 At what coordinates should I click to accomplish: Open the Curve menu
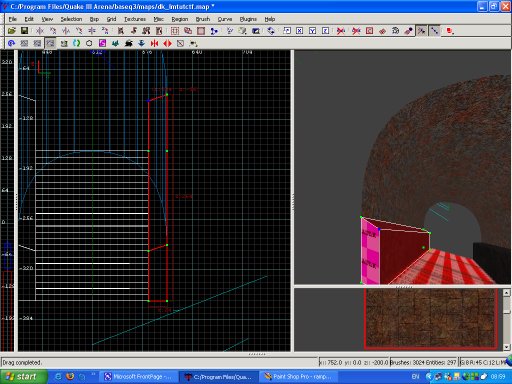click(225, 19)
